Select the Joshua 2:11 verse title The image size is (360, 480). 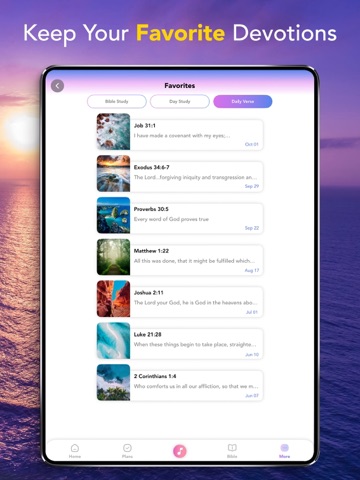149,293
